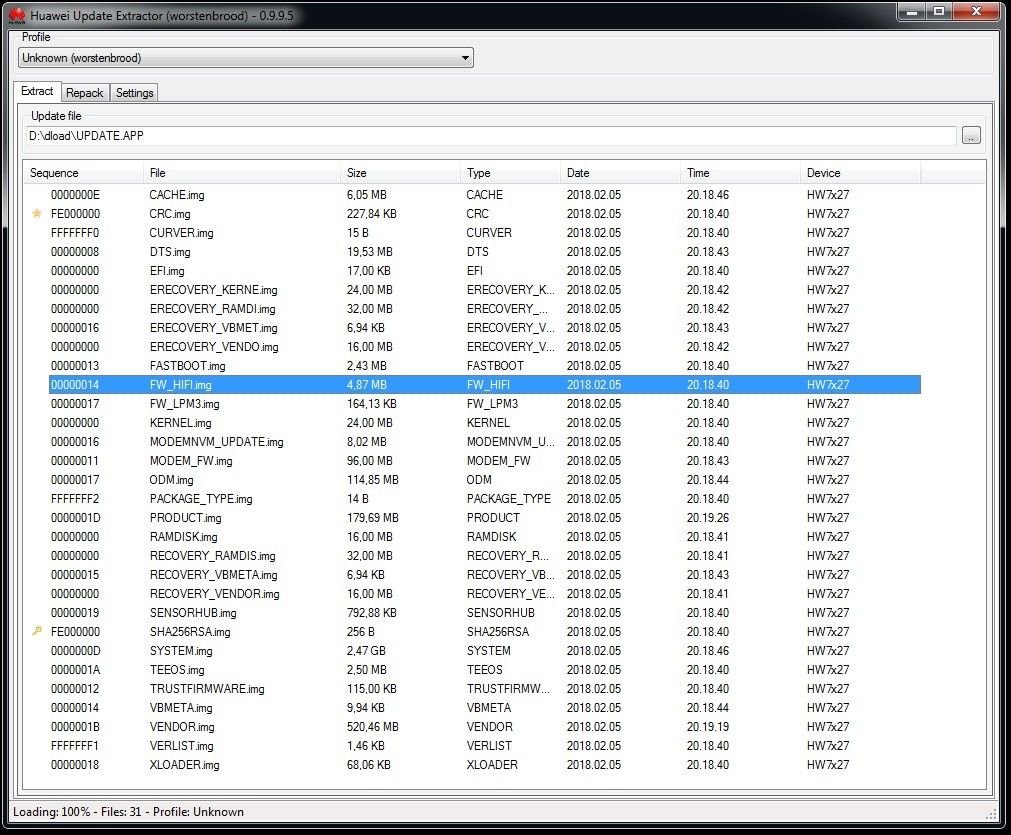Sort by the Date column header
The width and height of the screenshot is (1011, 835).
tap(620, 173)
